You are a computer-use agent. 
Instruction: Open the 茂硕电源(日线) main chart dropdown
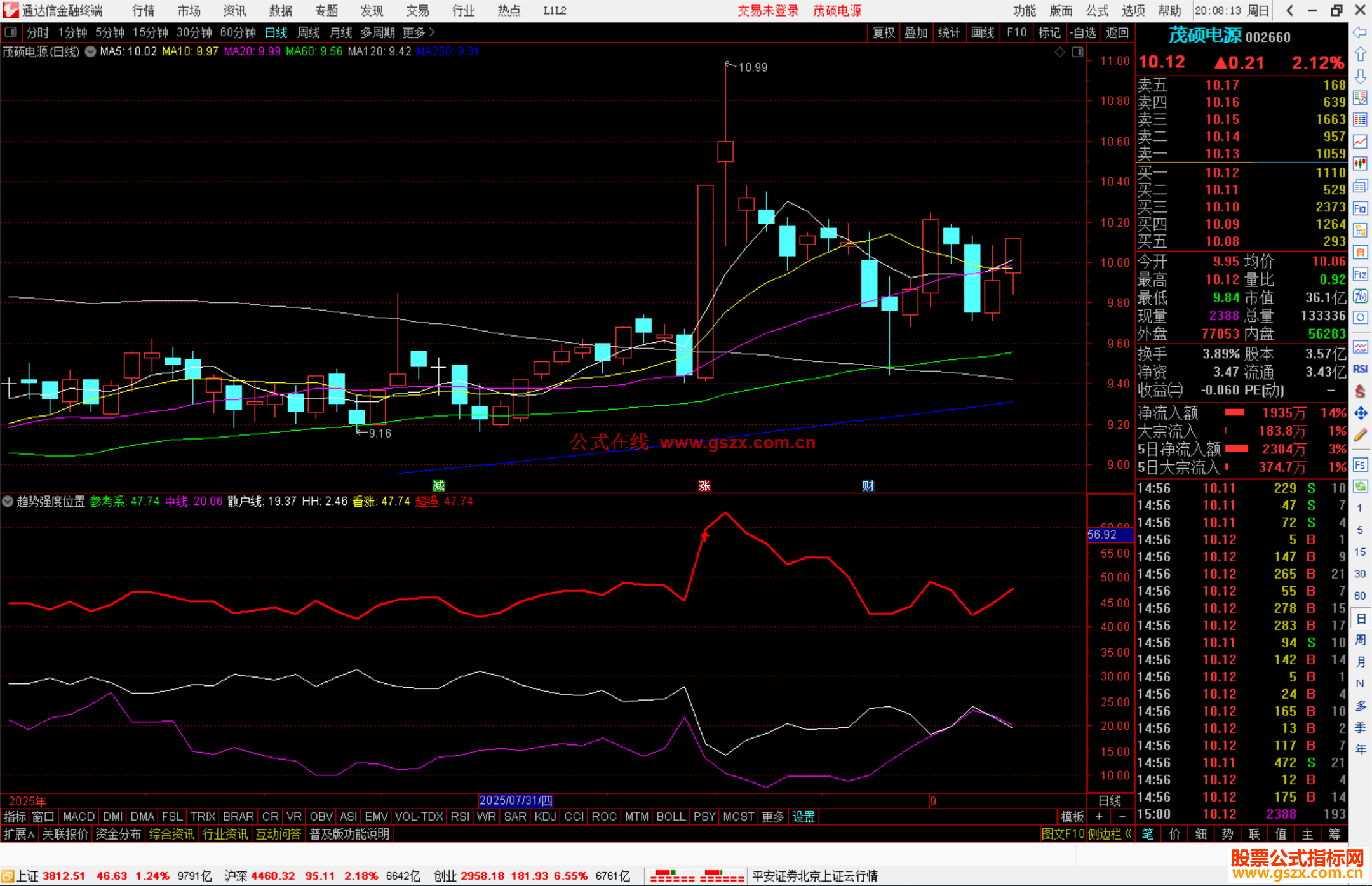pos(91,52)
